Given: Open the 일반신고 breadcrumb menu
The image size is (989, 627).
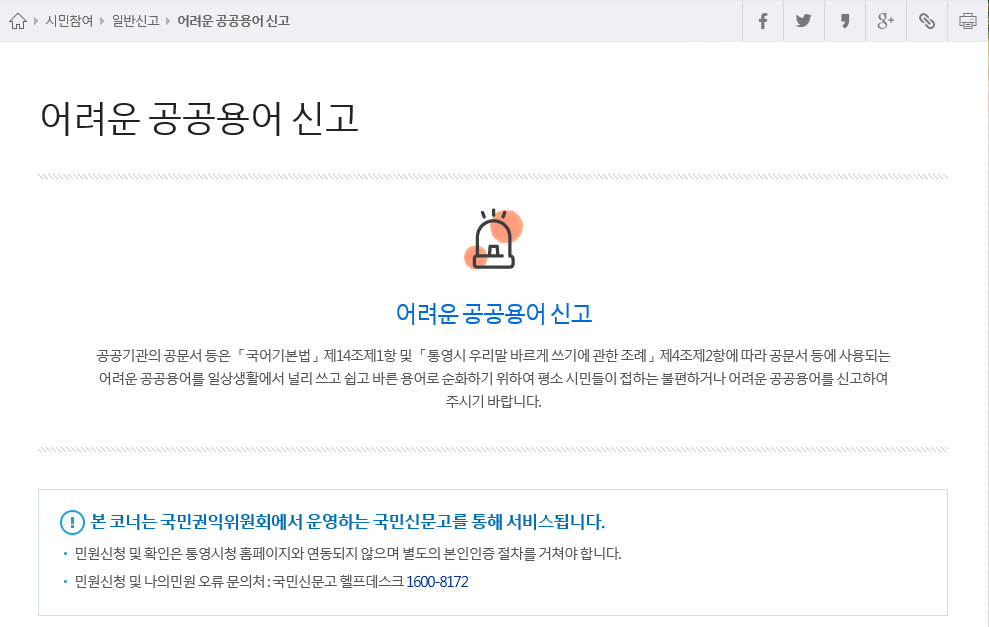Looking at the screenshot, I should point(135,21).
